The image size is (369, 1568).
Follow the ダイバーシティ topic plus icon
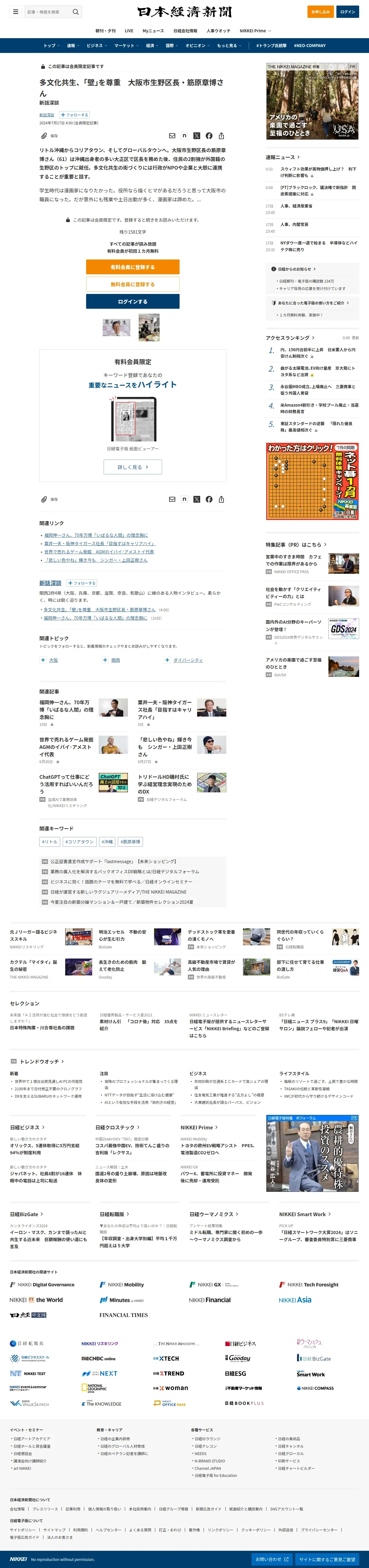[x=167, y=660]
